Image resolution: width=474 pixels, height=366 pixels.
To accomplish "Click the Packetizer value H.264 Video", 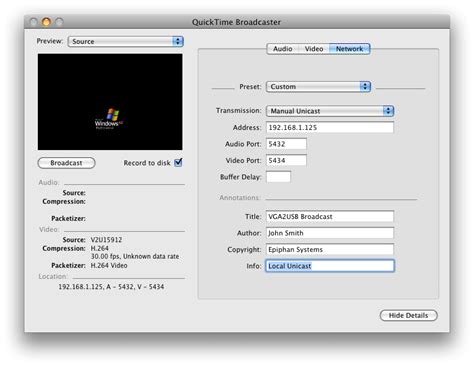I will (x=109, y=266).
